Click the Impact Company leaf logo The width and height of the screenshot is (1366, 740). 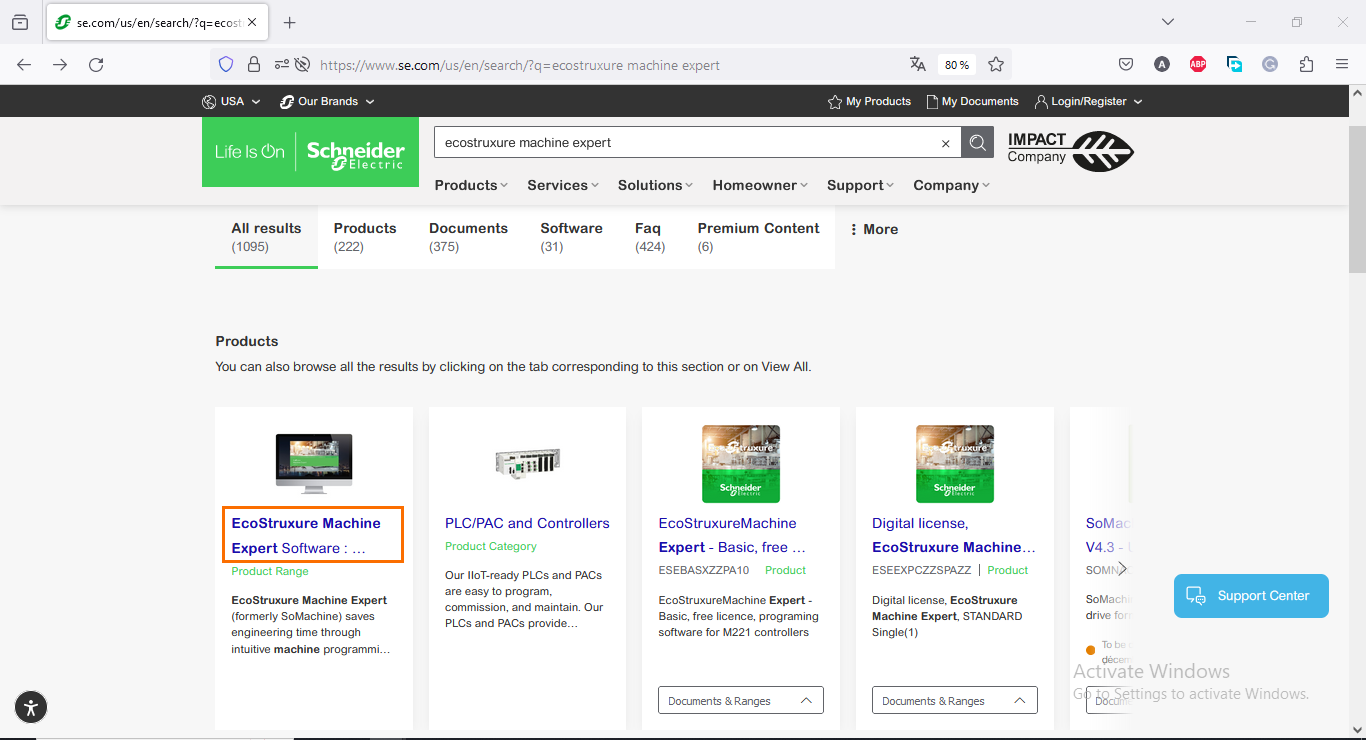1070,152
